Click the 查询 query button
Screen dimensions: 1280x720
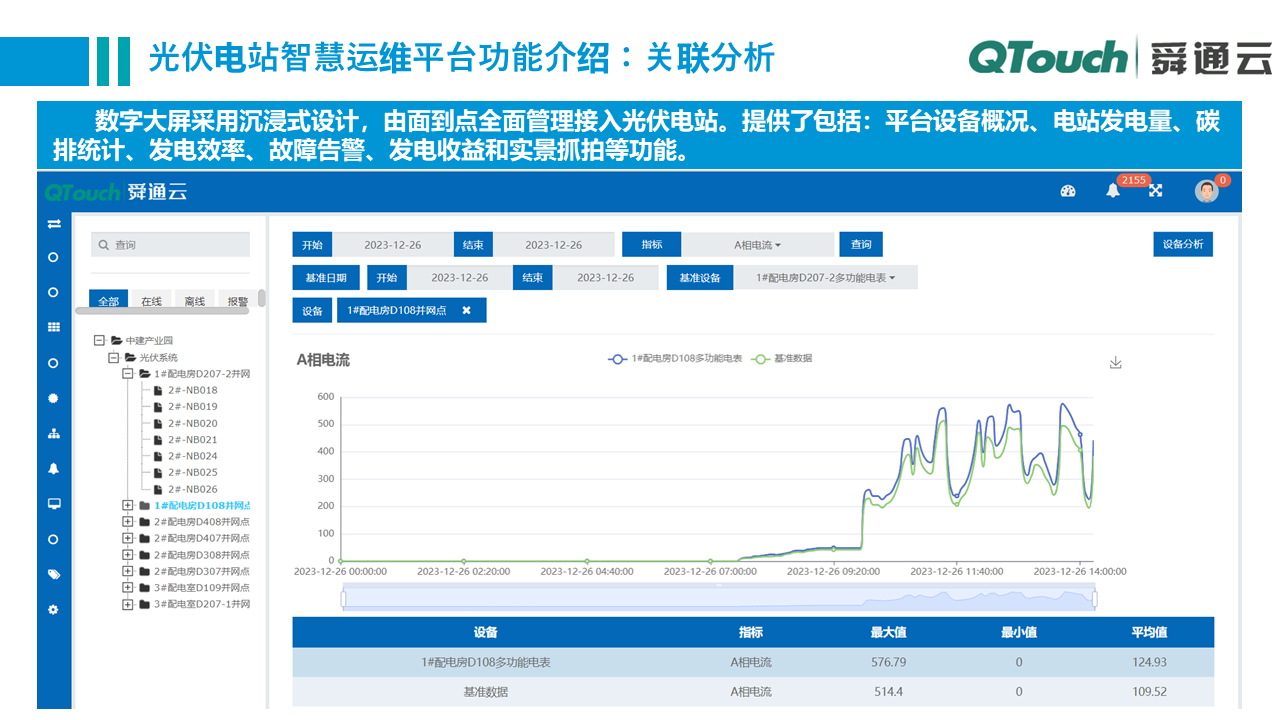click(x=861, y=244)
